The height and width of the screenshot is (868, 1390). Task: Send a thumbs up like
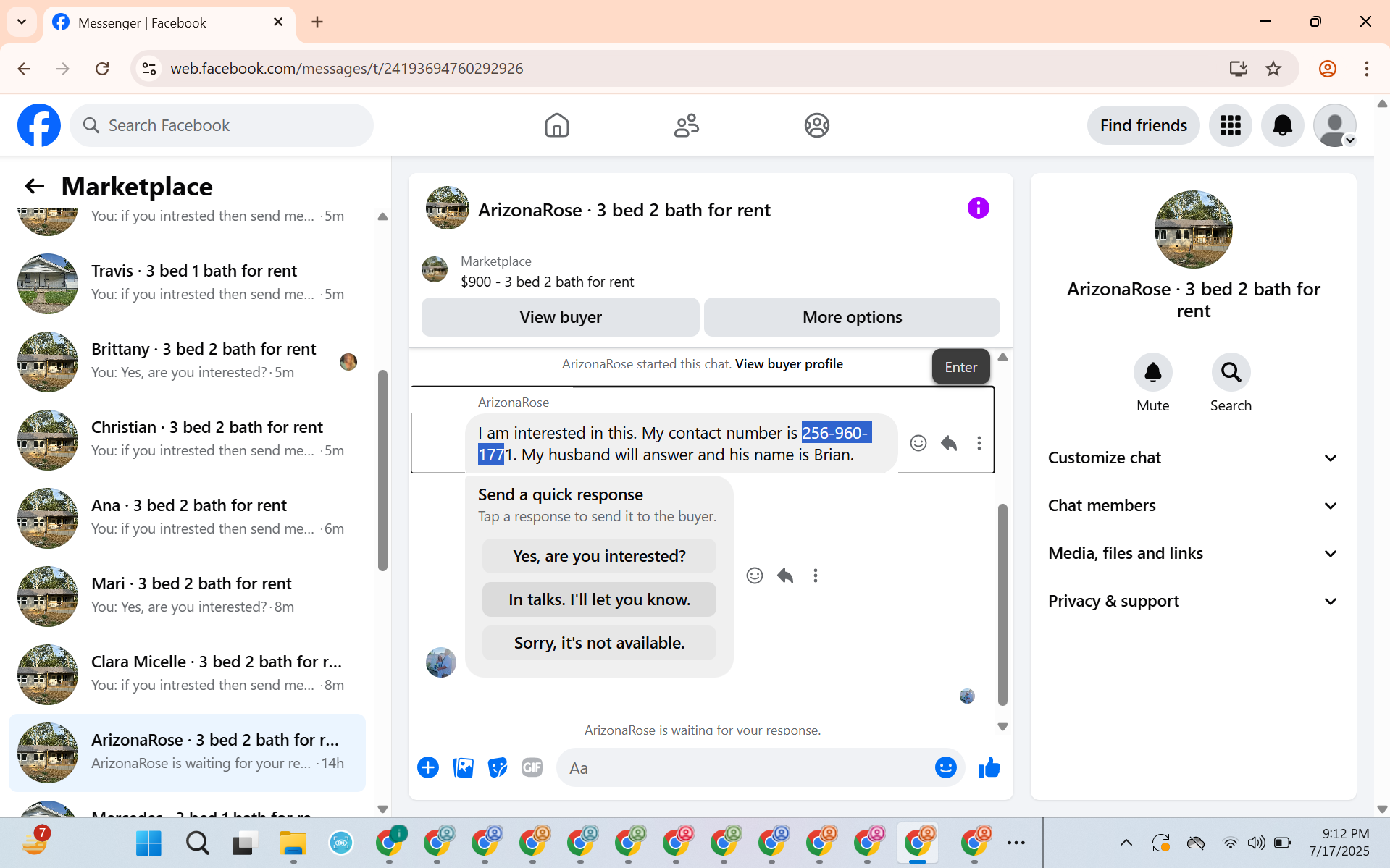coord(989,767)
